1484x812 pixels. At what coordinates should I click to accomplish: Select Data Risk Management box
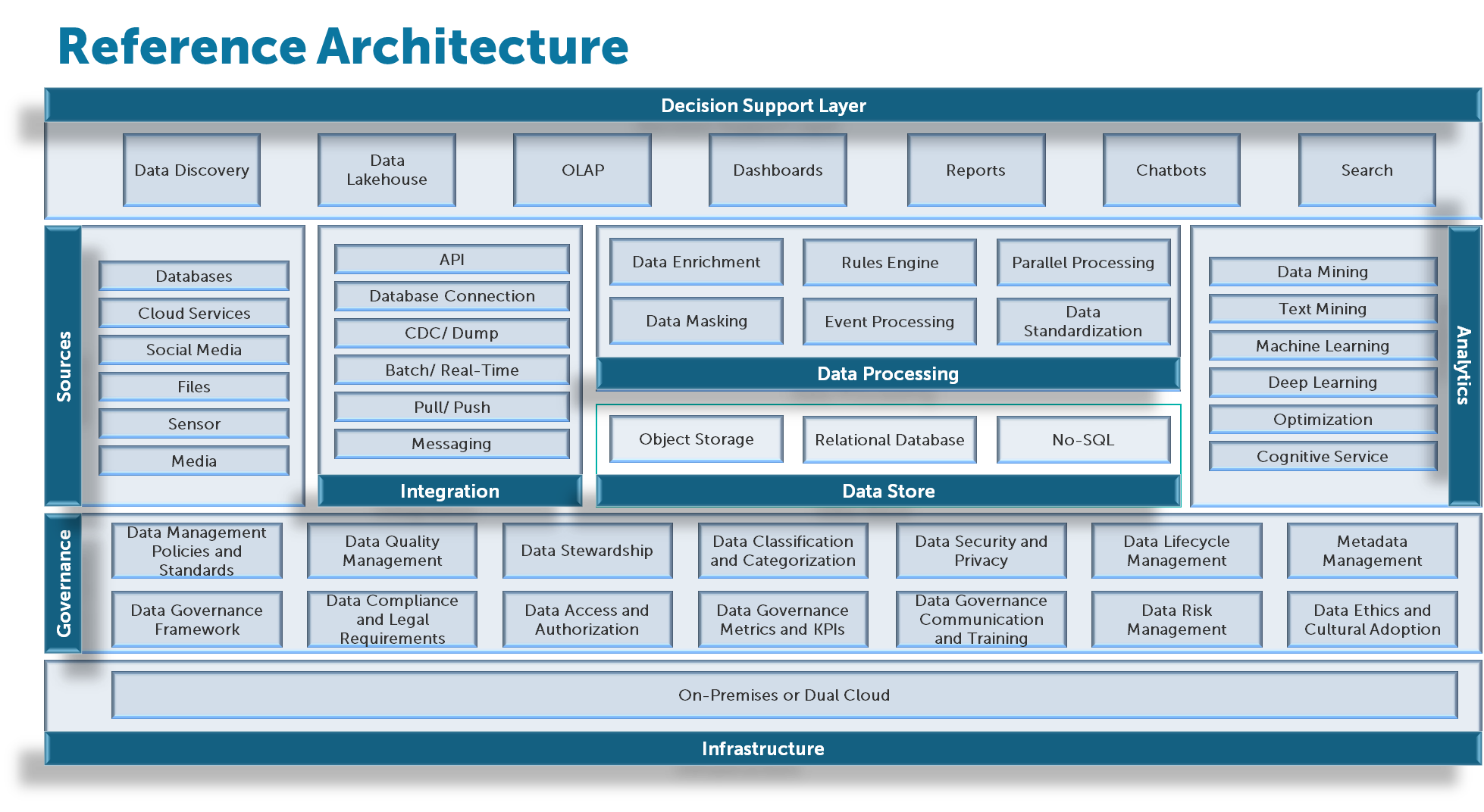point(1177,619)
